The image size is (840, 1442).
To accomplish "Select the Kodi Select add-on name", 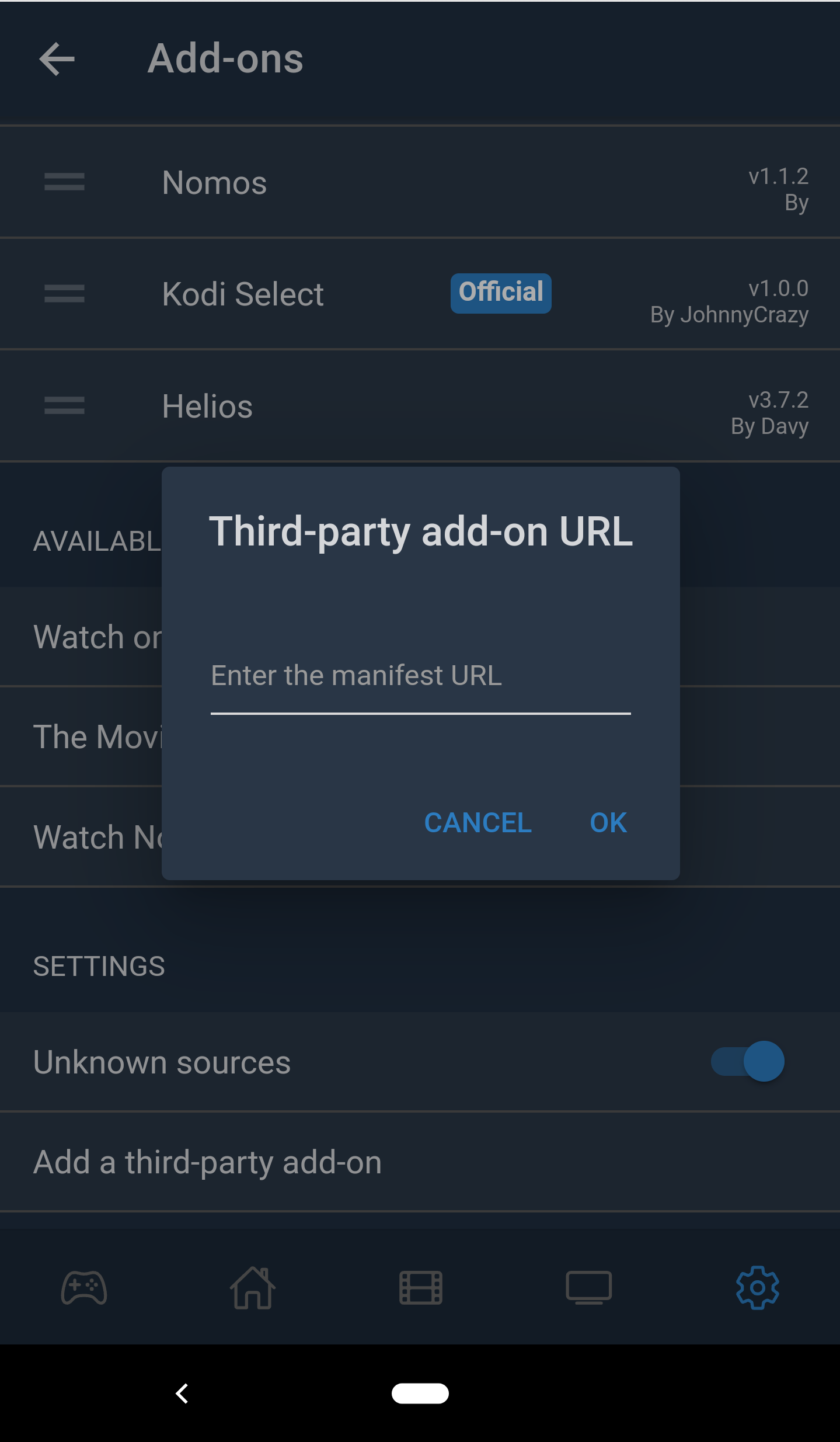I will pos(243,294).
